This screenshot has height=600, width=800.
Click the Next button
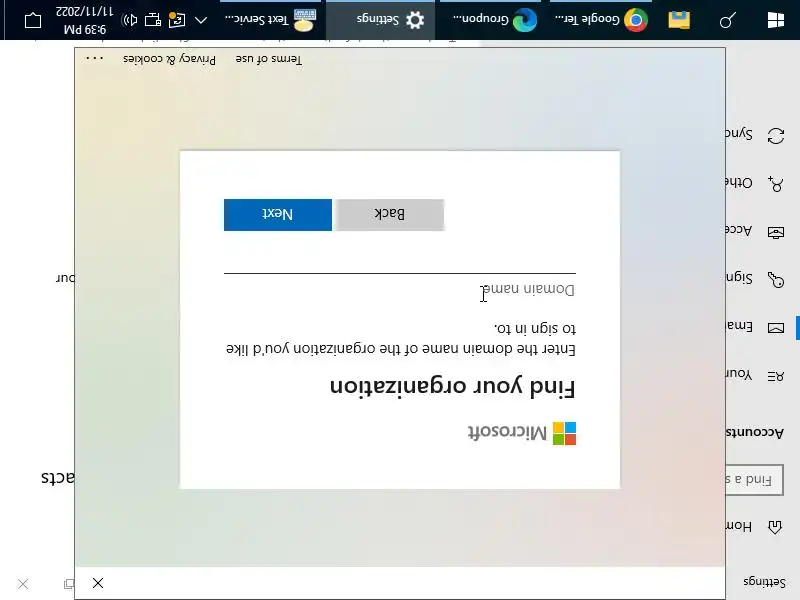click(278, 215)
